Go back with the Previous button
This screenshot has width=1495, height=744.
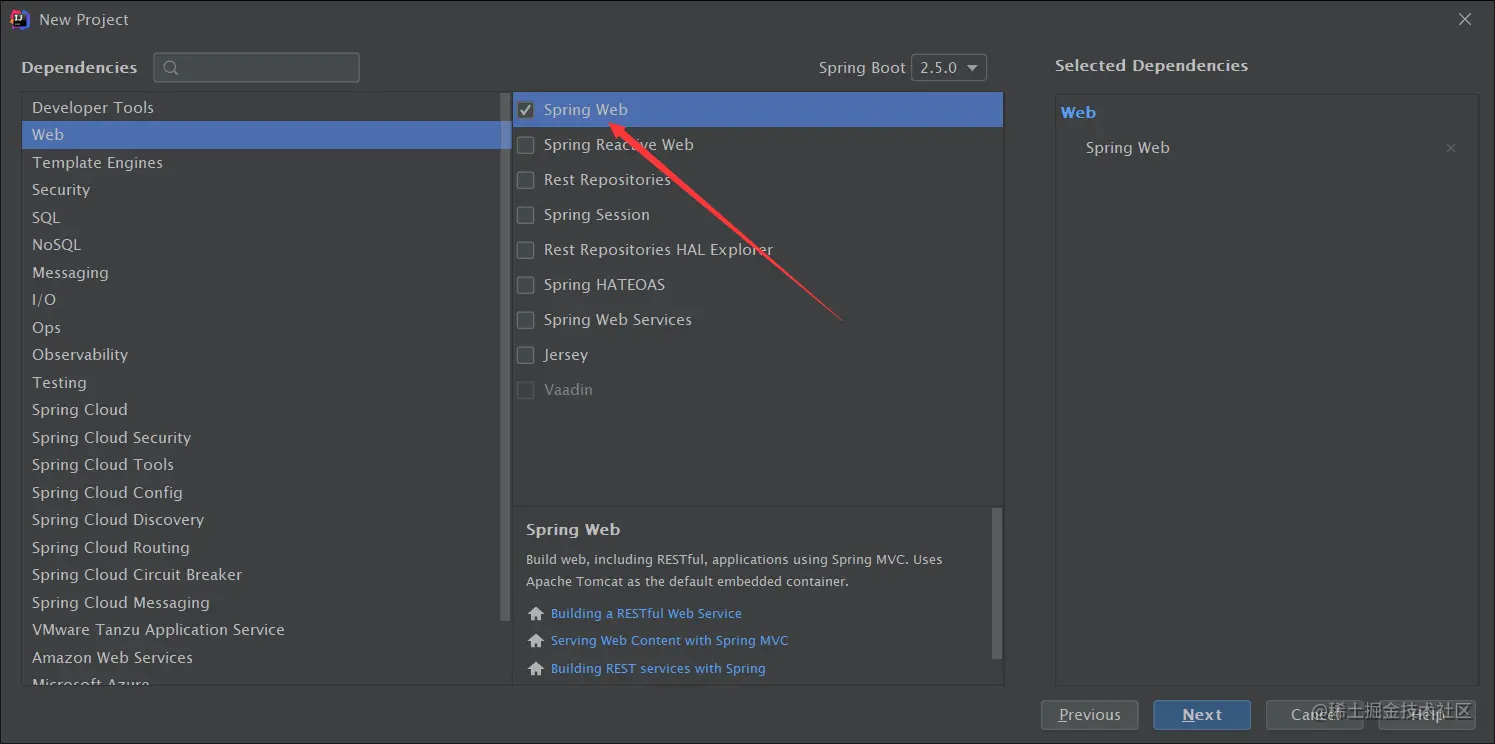1089,715
